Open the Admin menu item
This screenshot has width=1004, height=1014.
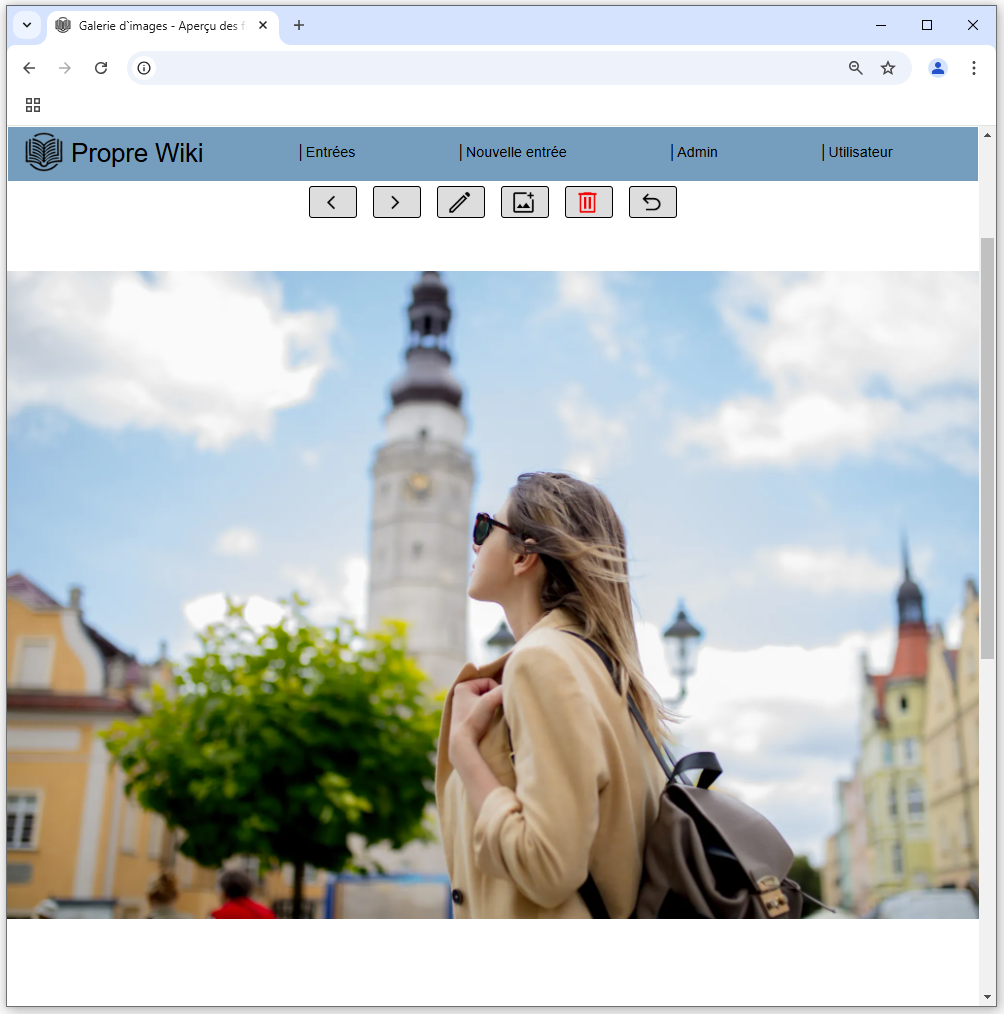pos(696,152)
